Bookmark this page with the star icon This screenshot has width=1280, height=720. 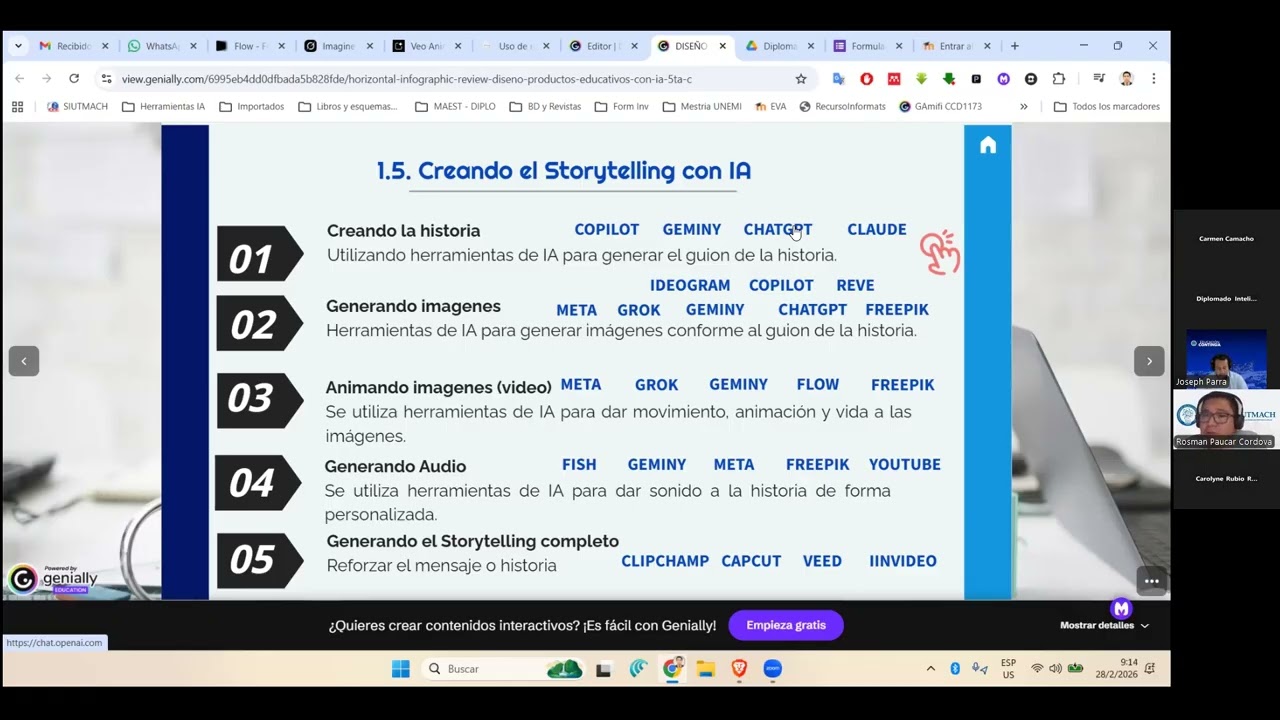[801, 79]
